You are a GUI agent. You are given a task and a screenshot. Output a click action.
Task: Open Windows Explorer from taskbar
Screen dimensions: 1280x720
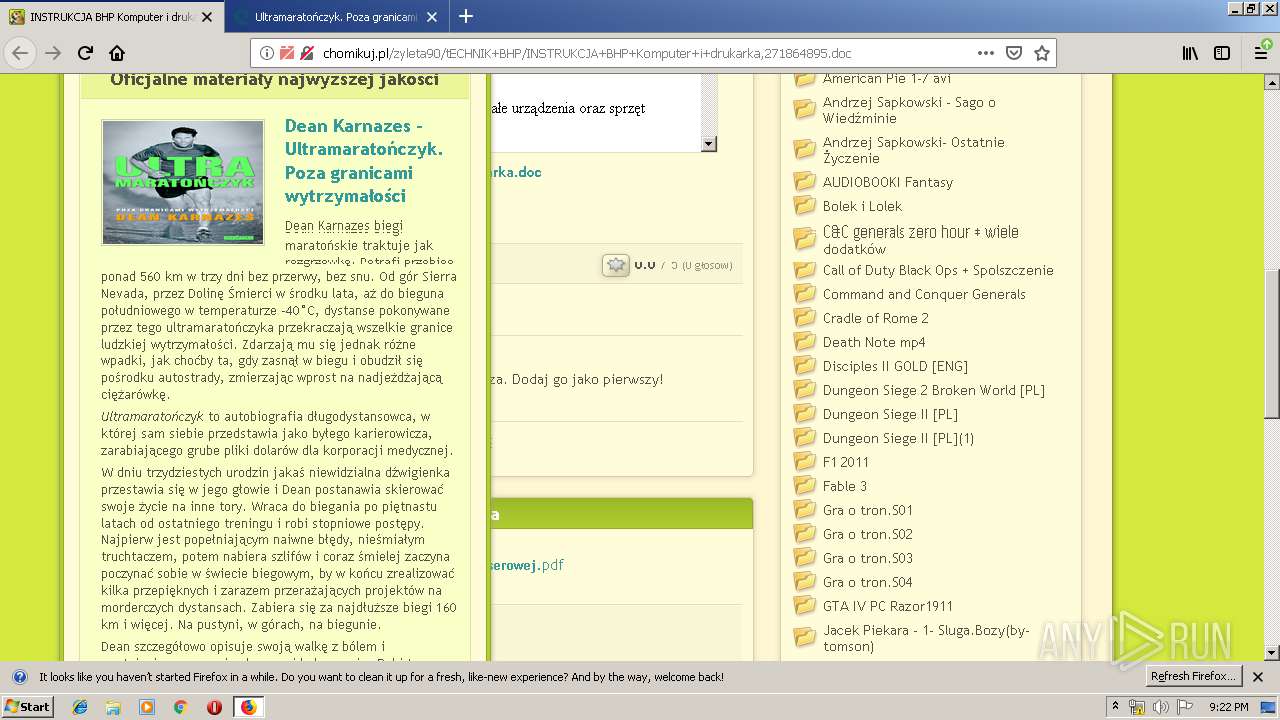tap(113, 707)
